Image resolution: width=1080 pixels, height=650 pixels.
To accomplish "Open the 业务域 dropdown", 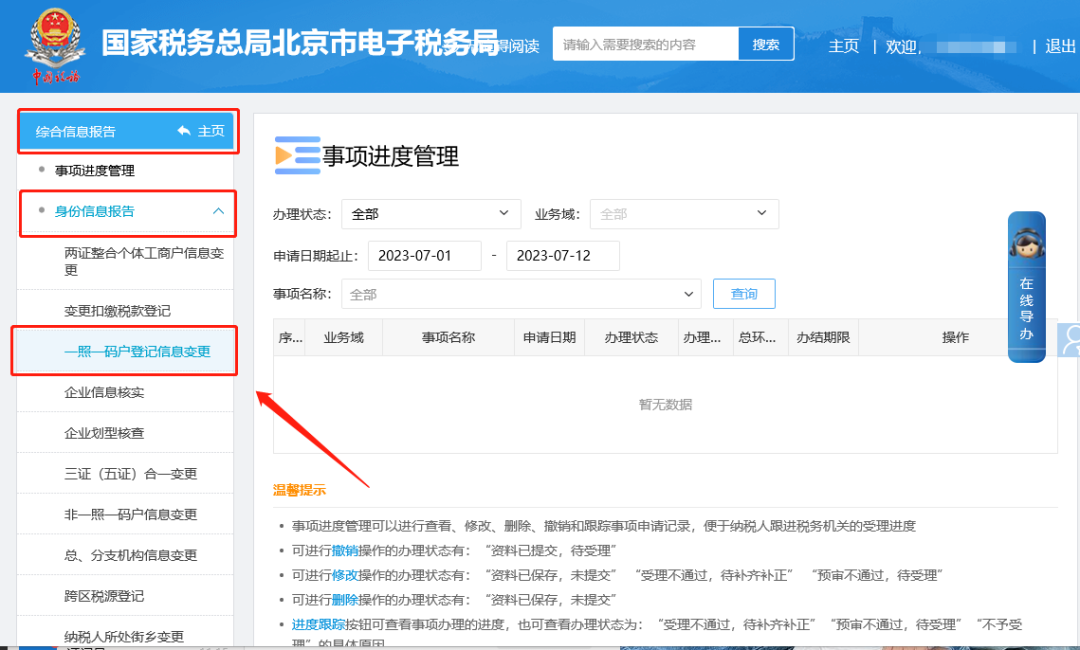I will click(x=684, y=214).
